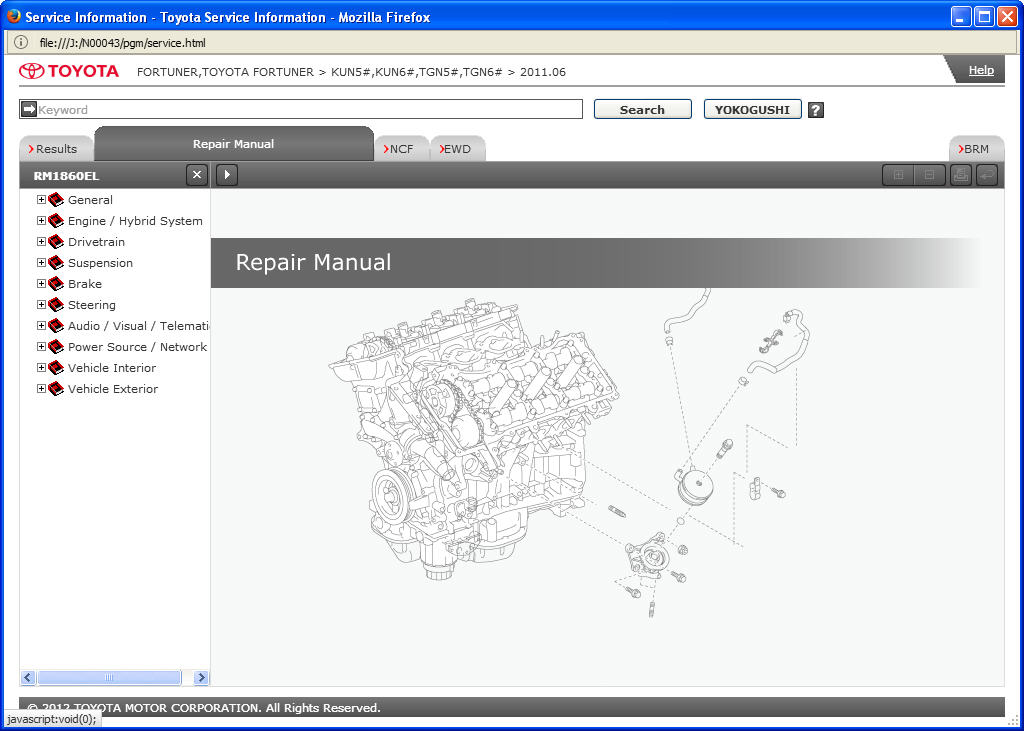This screenshot has height=731, width=1024.
Task: Click the Audio / Visual book icon
Action: 56,325
